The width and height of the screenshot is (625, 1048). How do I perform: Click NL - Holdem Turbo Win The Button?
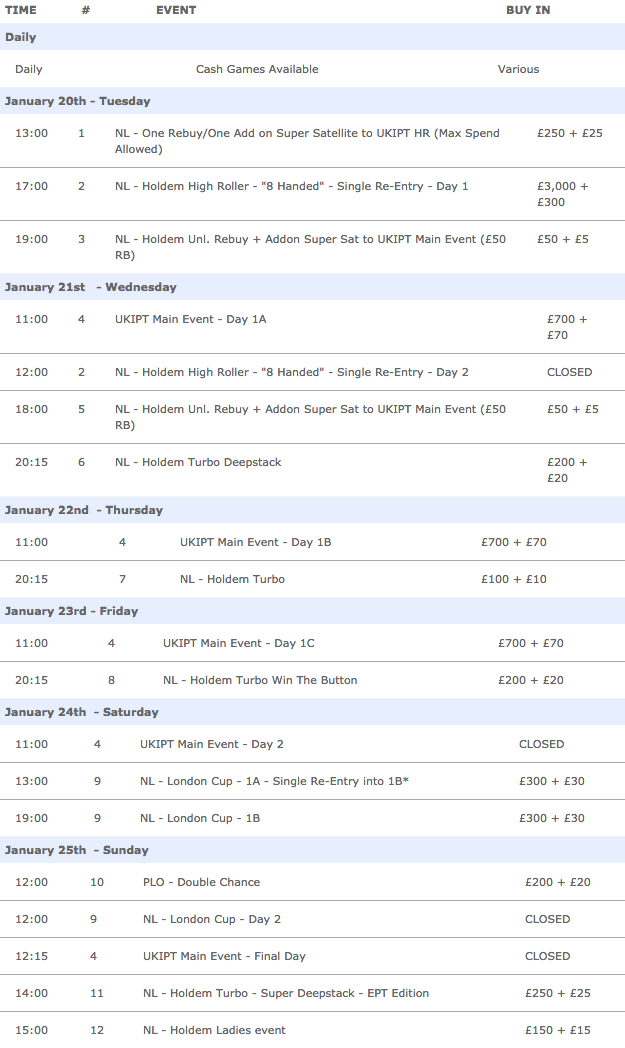pyautogui.click(x=260, y=680)
